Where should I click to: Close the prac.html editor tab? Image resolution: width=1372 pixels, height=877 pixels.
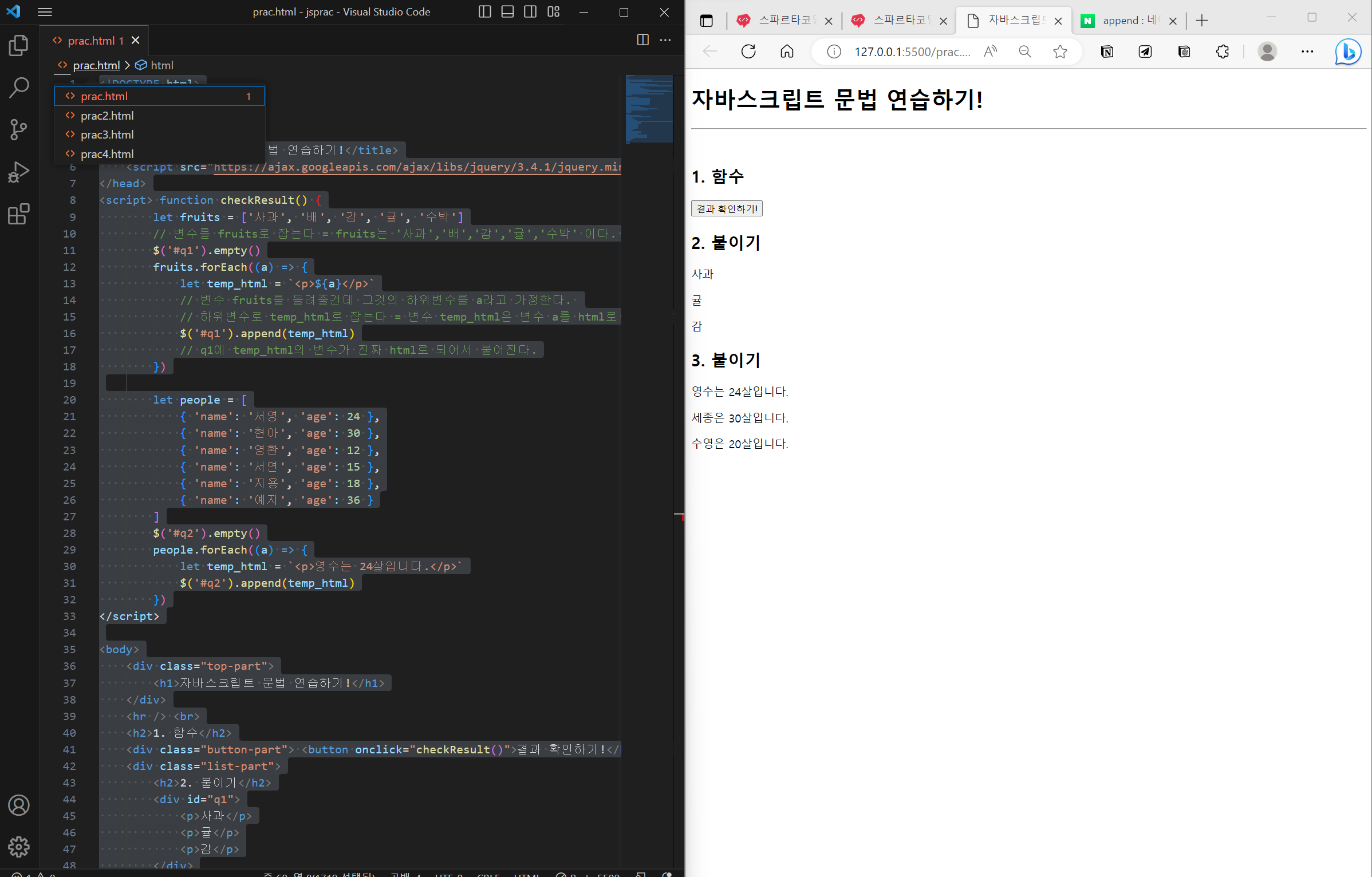point(136,40)
